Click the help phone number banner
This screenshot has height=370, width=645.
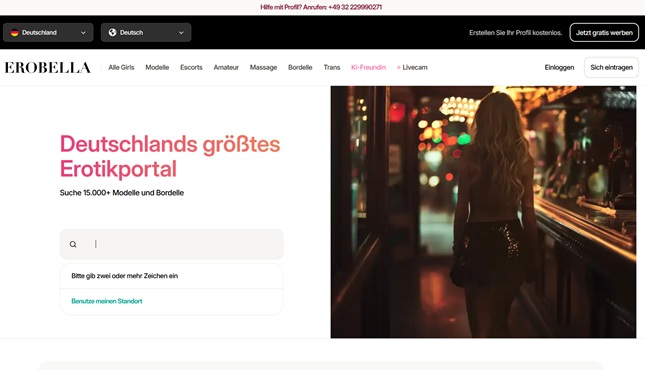point(321,7)
